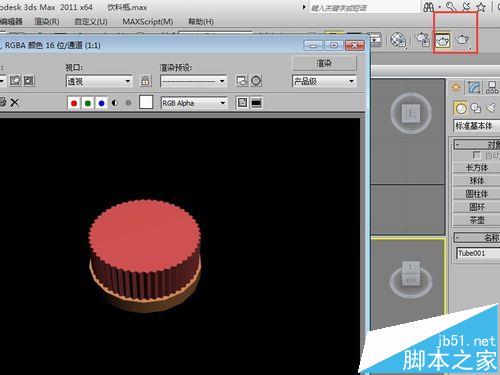Create a 长方体 box primitive
The image size is (500, 375).
(477, 168)
